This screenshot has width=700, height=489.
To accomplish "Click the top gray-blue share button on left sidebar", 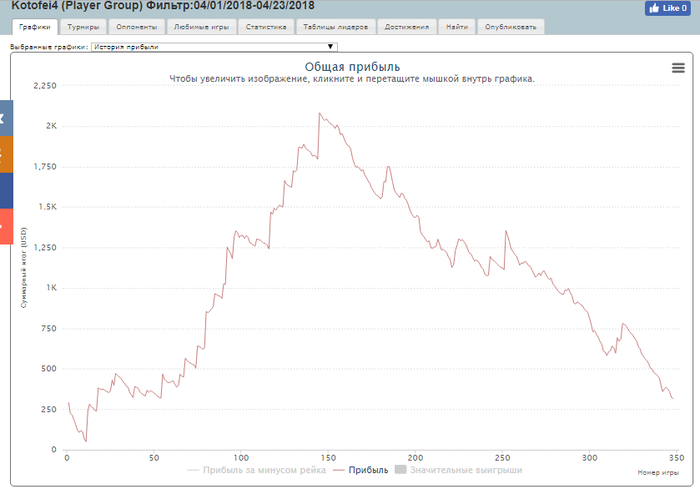I will pyautogui.click(x=6, y=118).
